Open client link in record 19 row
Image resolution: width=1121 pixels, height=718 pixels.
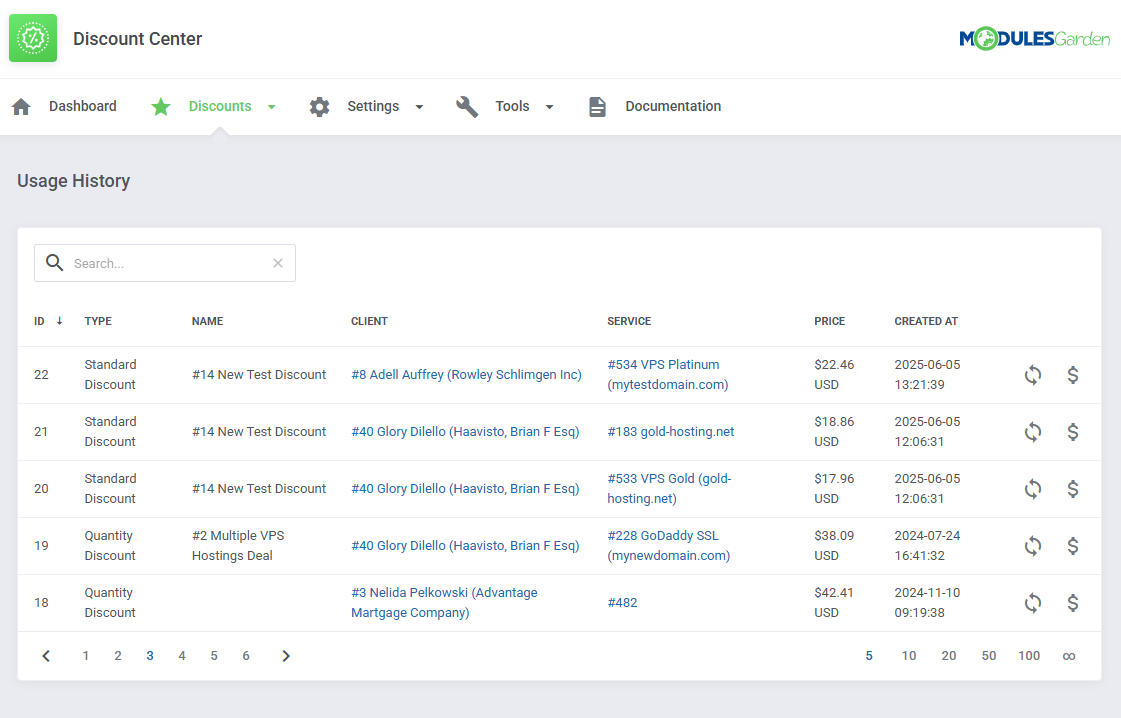pyautogui.click(x=465, y=546)
